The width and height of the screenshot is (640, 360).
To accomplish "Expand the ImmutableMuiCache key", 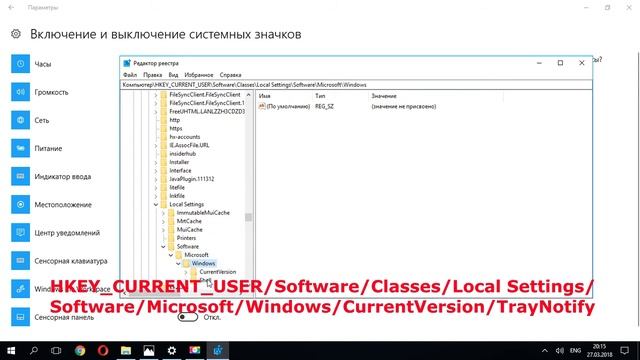I will click(163, 213).
